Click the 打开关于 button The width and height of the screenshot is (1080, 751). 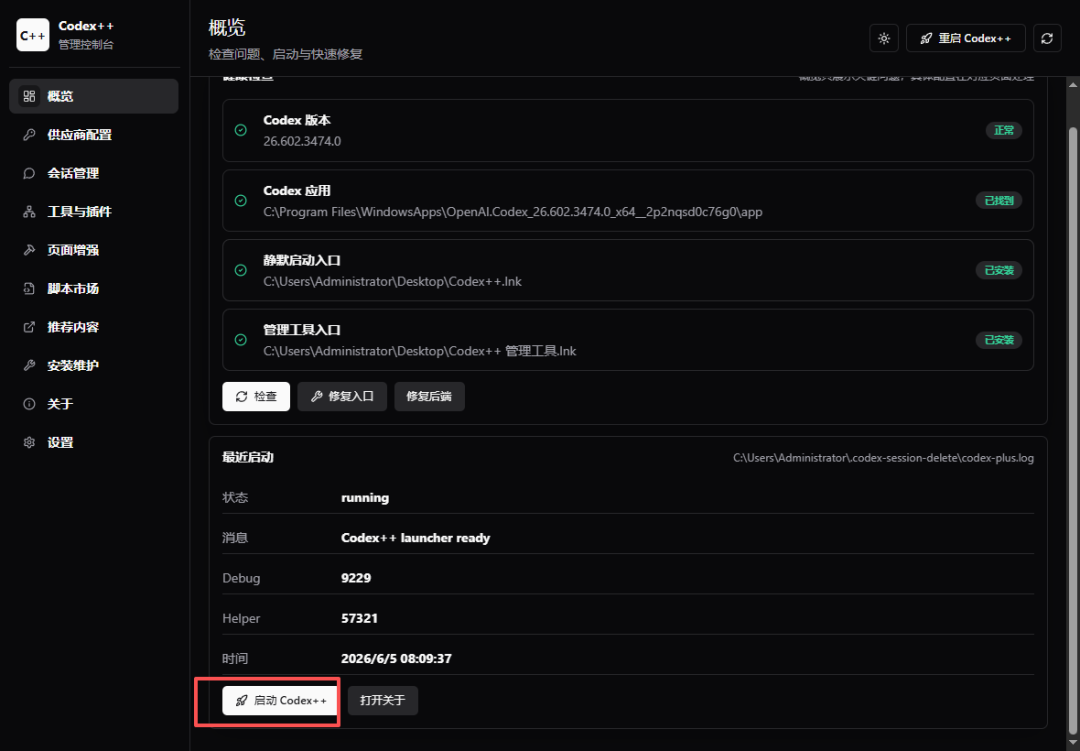[x=382, y=701]
